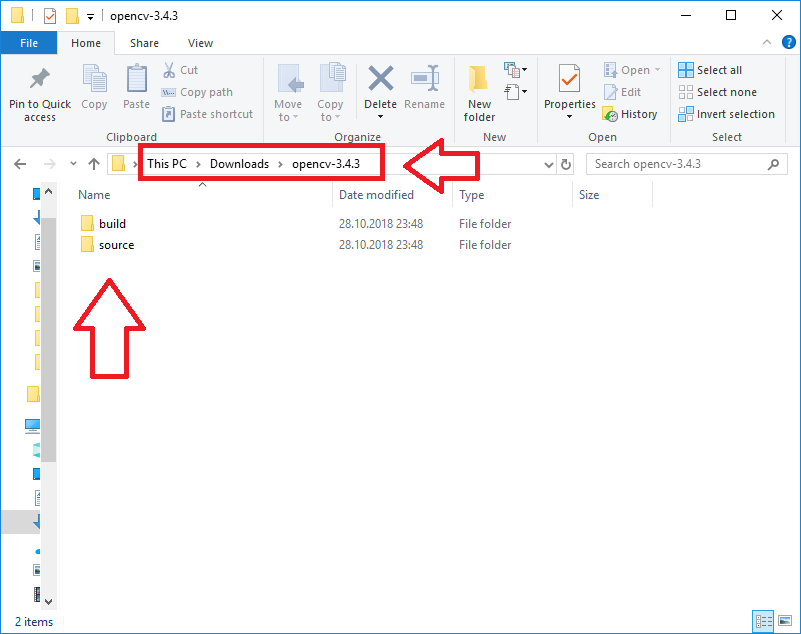Viewport: 801px width, 634px height.
Task: Click the Copy icon in Clipboard group
Action: (95, 78)
